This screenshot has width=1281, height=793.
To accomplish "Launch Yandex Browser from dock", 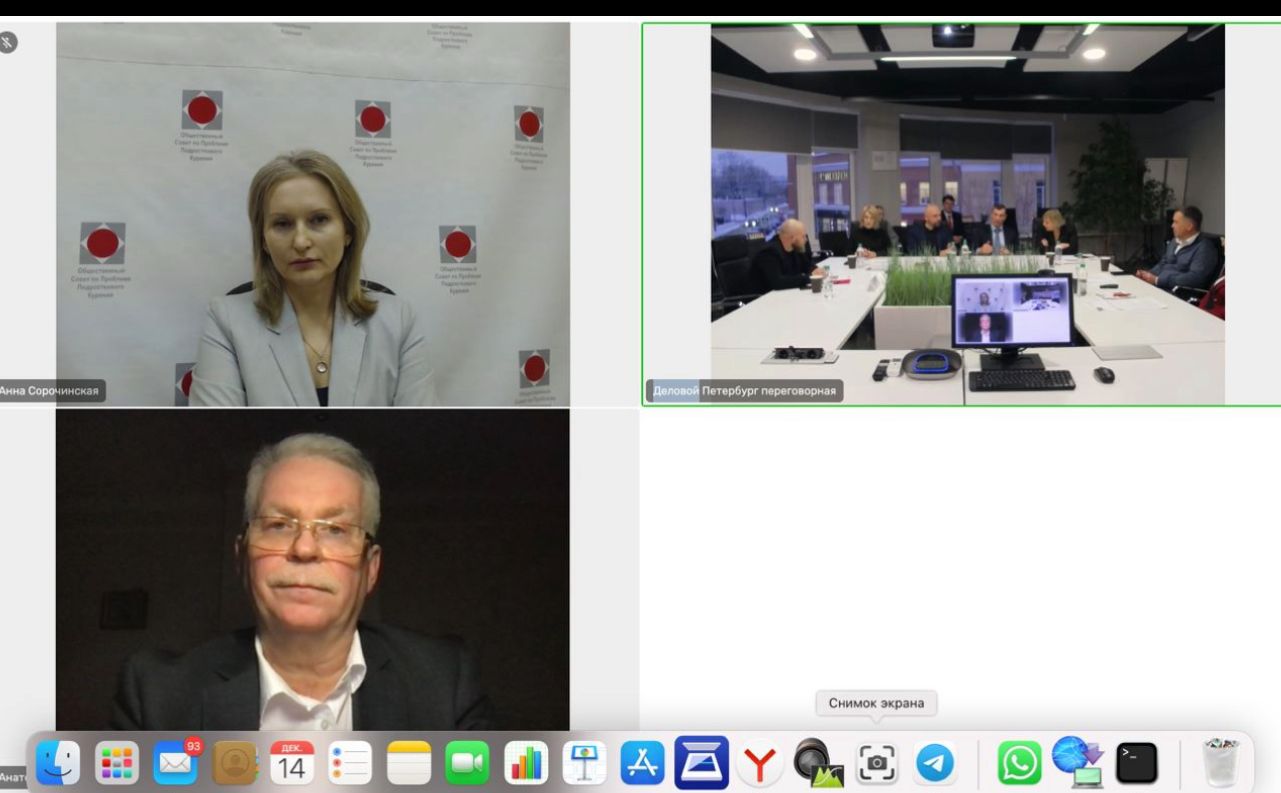I will pos(760,765).
